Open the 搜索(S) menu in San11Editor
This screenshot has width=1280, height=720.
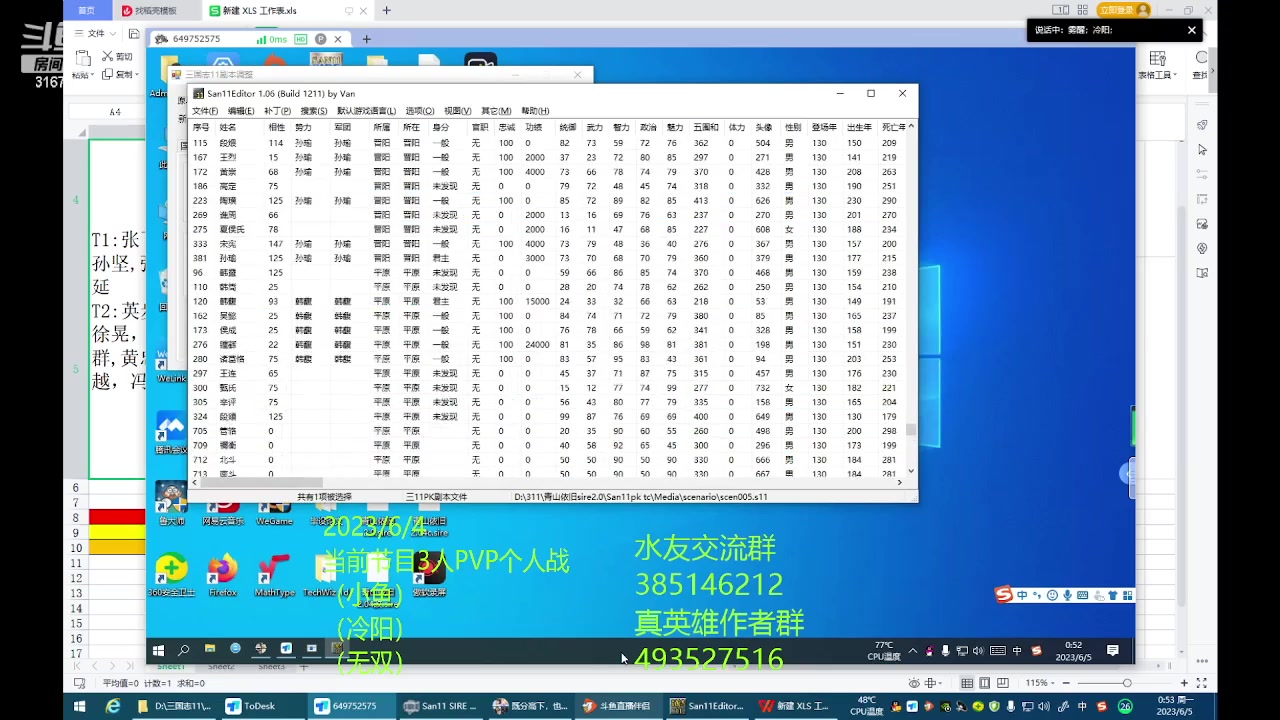(x=314, y=111)
